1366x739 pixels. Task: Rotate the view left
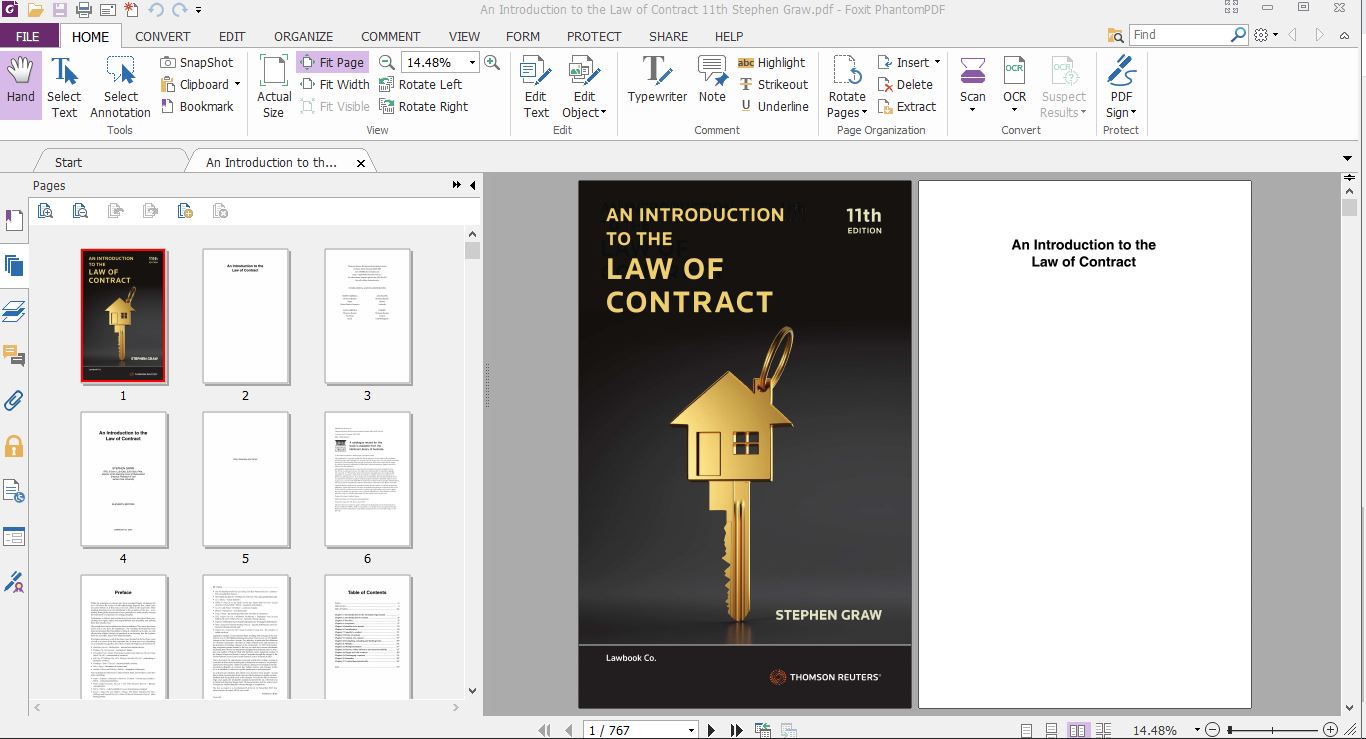point(420,84)
